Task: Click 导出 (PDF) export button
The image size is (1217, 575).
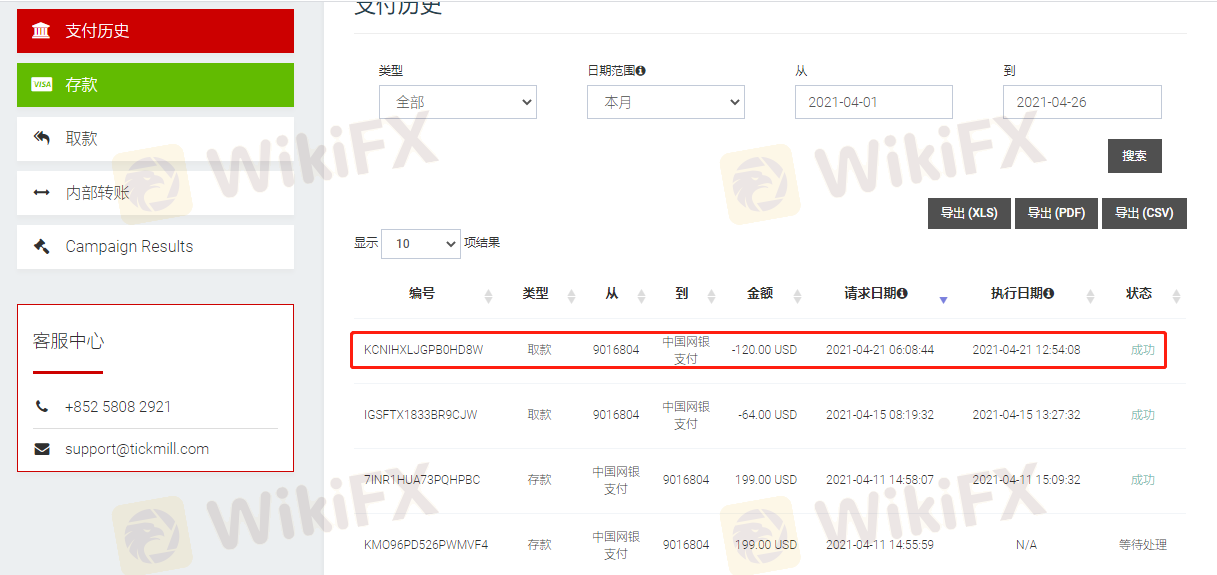Action: tap(1056, 213)
